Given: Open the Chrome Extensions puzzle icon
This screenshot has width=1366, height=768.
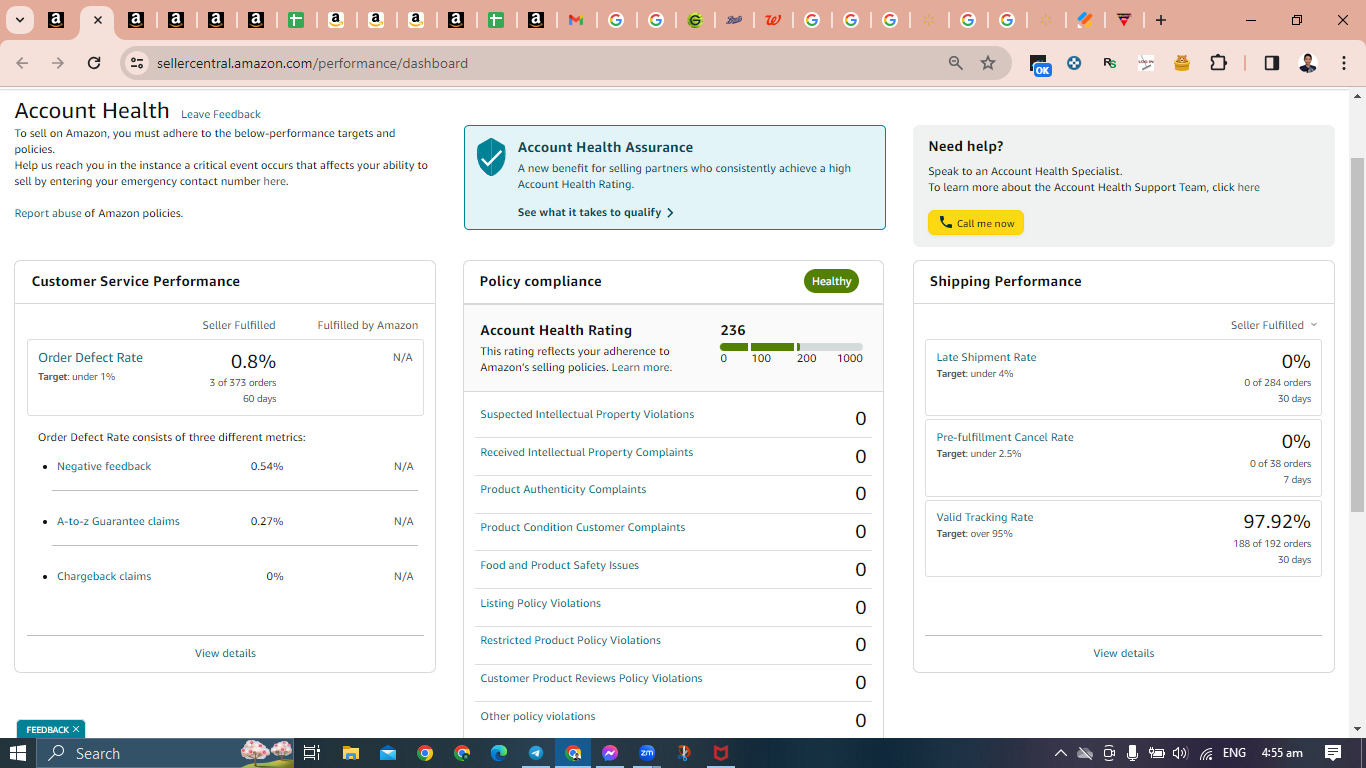Looking at the screenshot, I should coord(1218,63).
